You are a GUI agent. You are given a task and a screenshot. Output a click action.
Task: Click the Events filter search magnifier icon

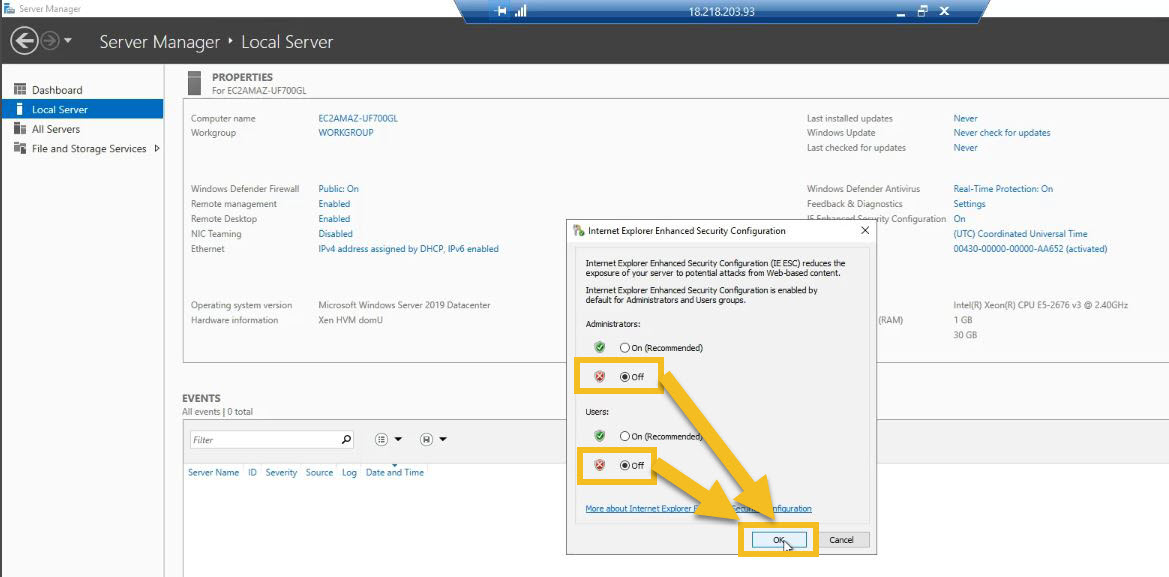pyautogui.click(x=346, y=440)
